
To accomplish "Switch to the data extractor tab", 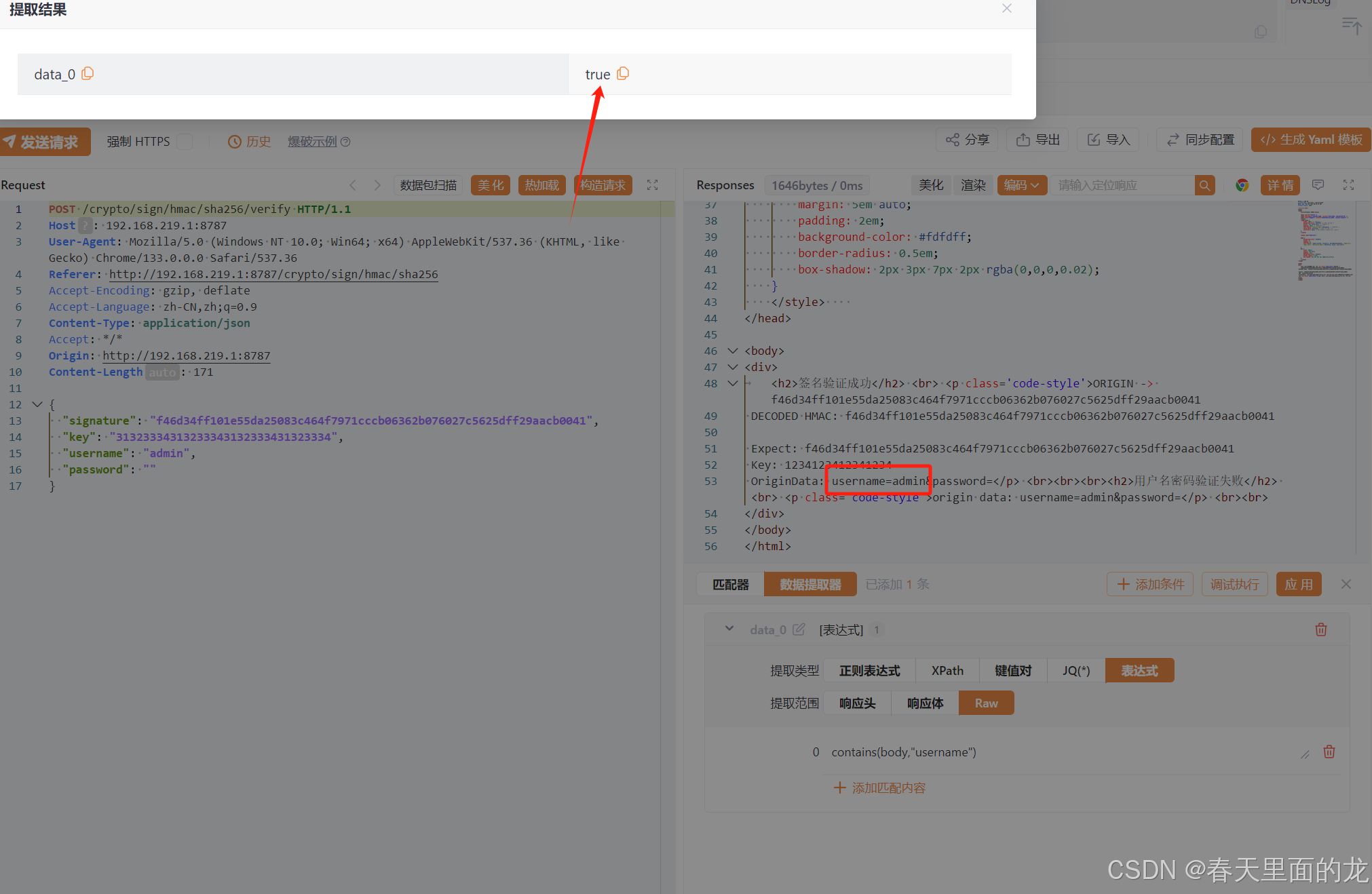I will coord(809,584).
